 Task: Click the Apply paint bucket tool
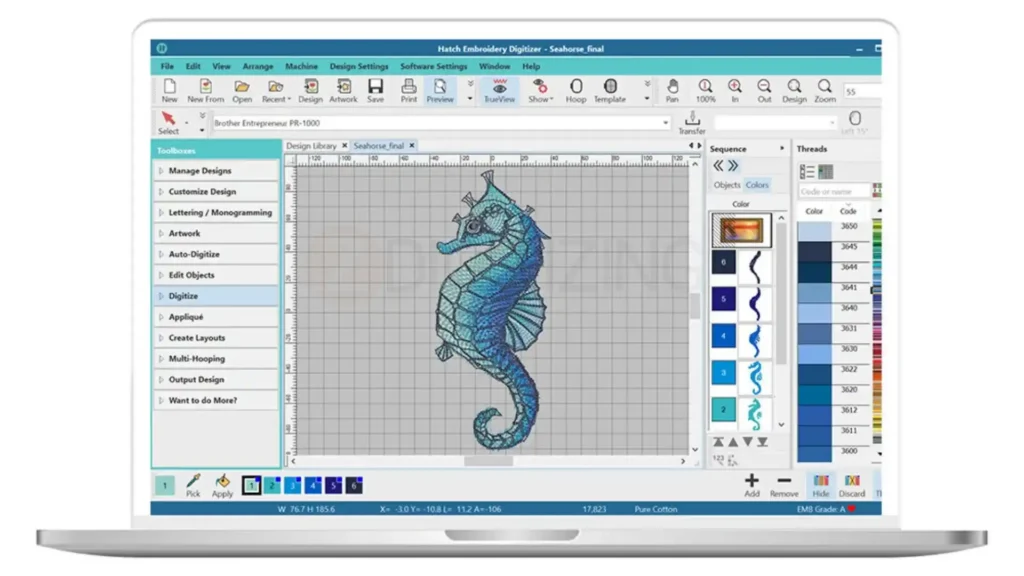point(222,486)
